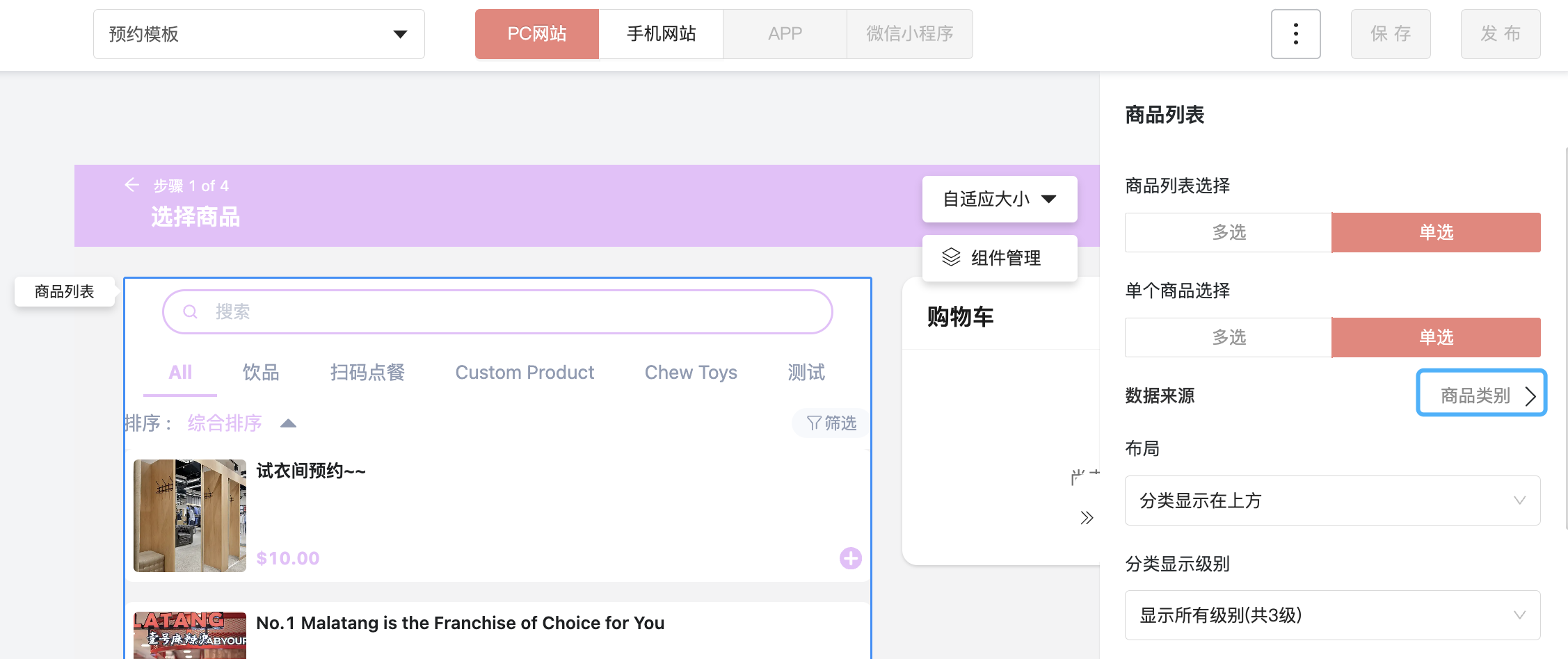Click the 商品列表 component label tag

tap(65, 291)
